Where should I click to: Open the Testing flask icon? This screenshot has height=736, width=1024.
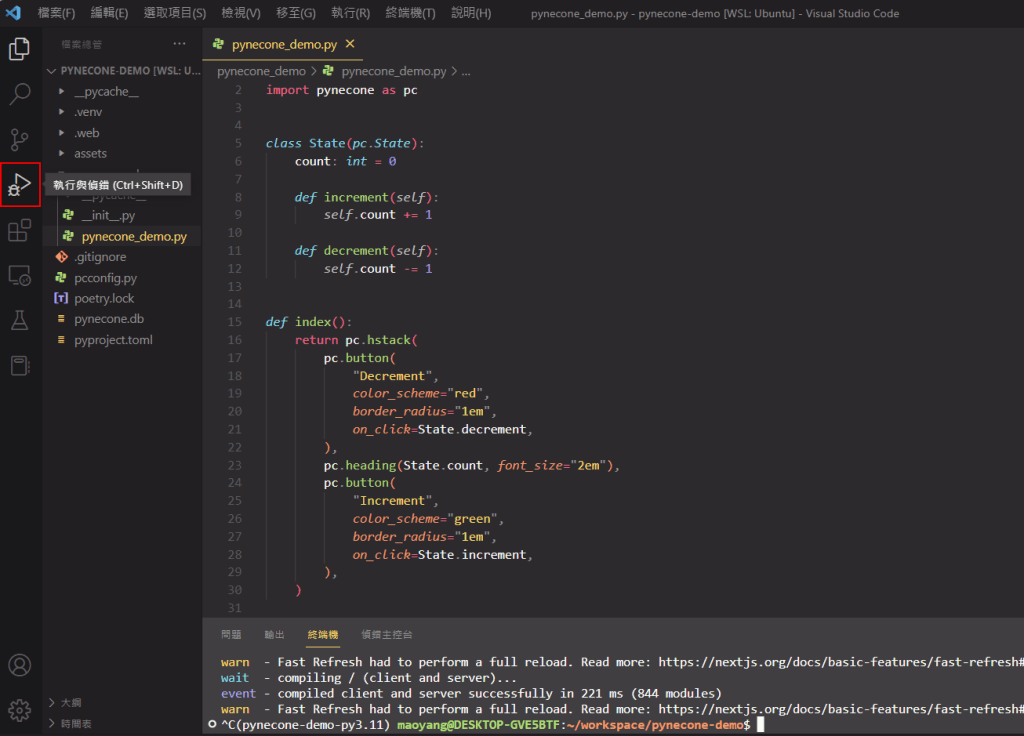pos(19,321)
